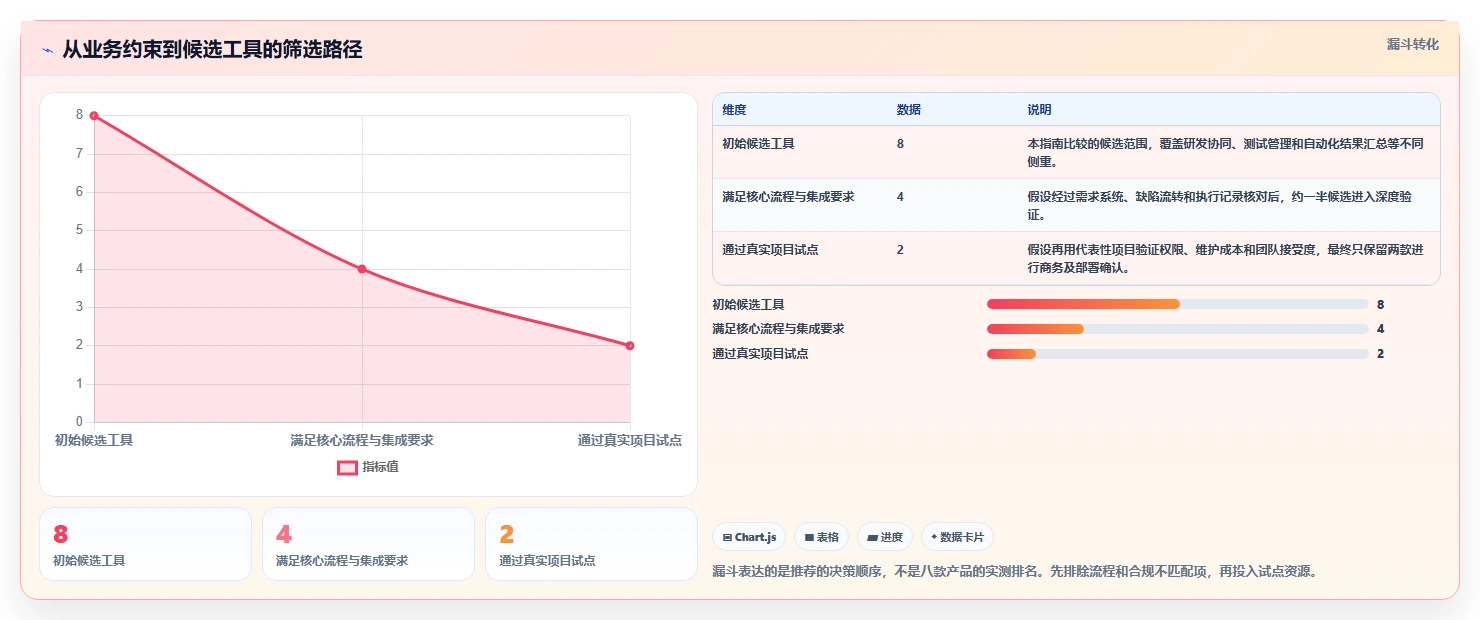Click value 2 in the table 数据 column

click(900, 250)
